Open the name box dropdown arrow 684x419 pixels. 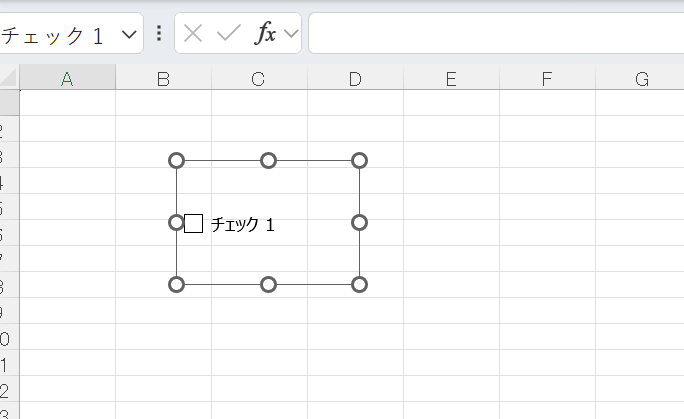point(128,34)
